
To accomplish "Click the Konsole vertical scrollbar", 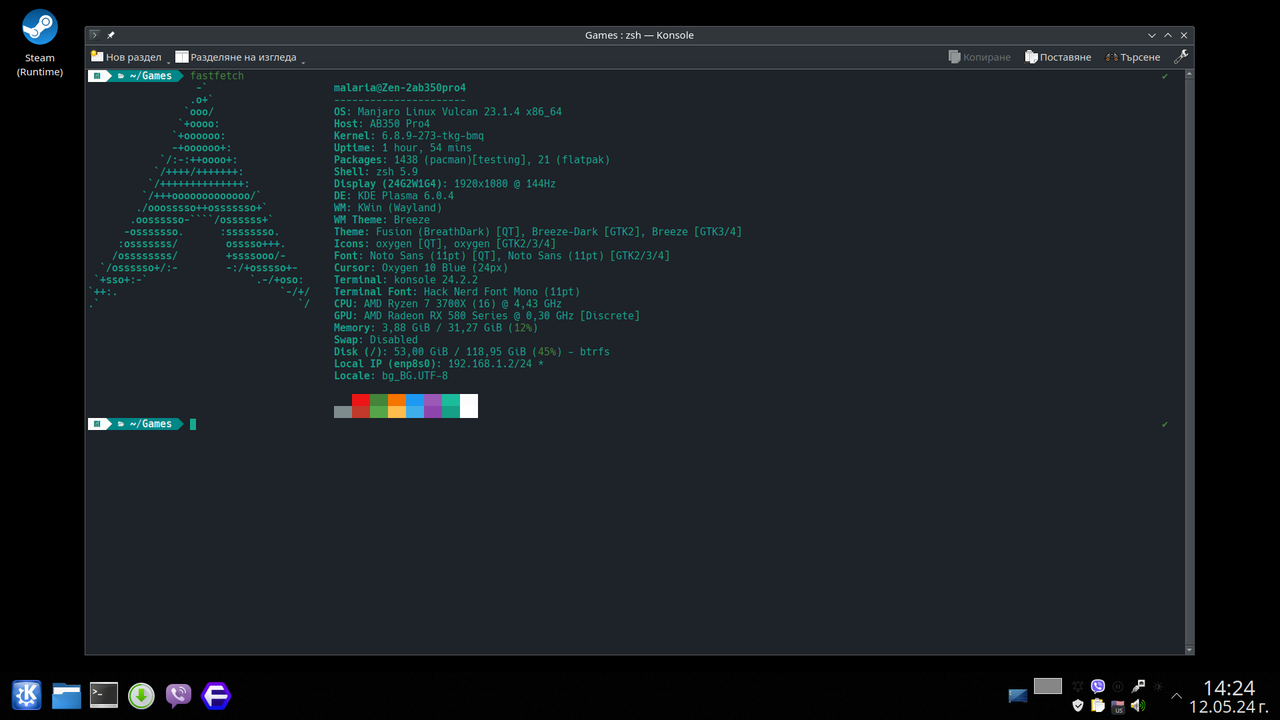I will pyautogui.click(x=1189, y=362).
